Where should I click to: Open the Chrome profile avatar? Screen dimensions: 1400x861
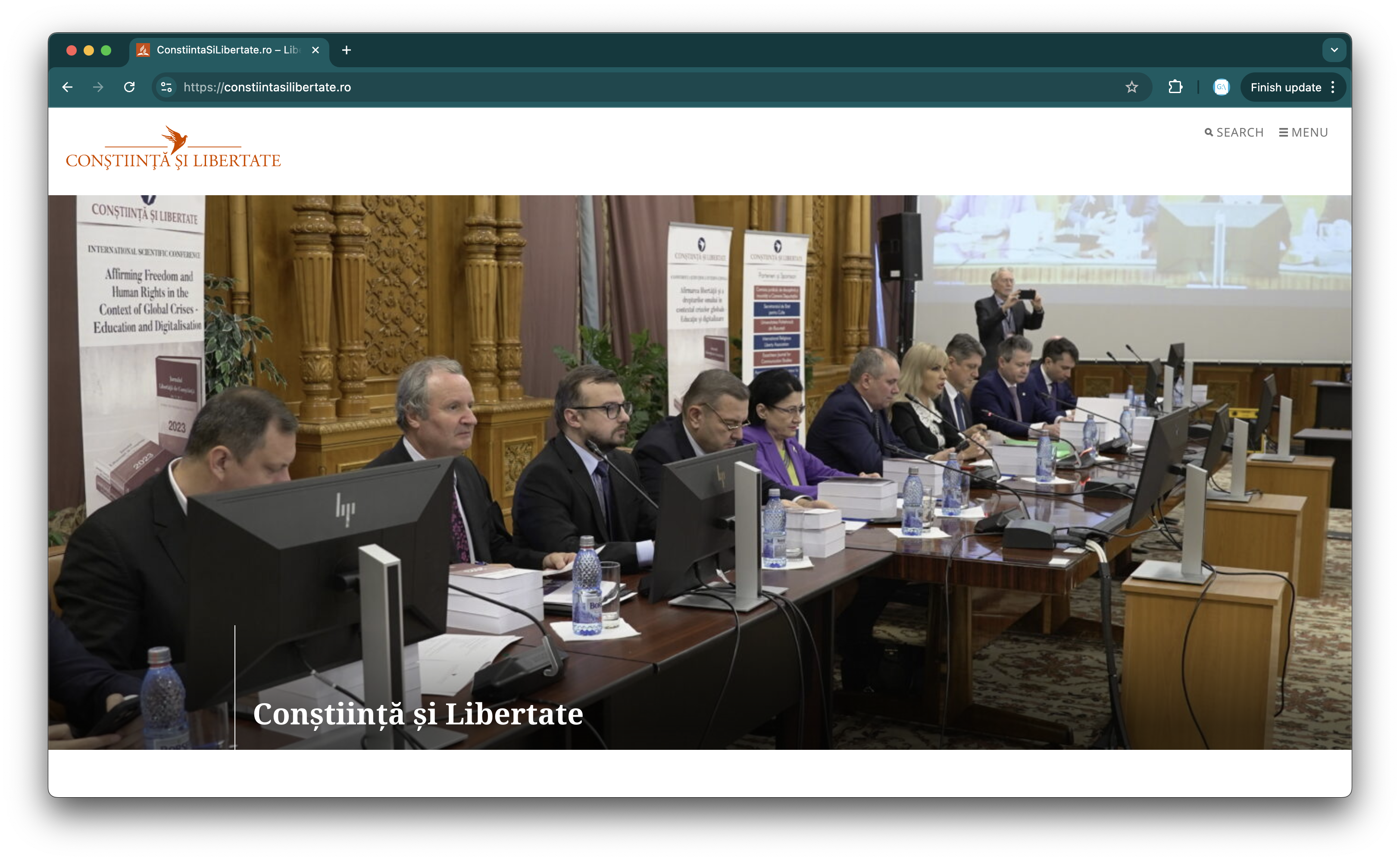(x=1221, y=87)
